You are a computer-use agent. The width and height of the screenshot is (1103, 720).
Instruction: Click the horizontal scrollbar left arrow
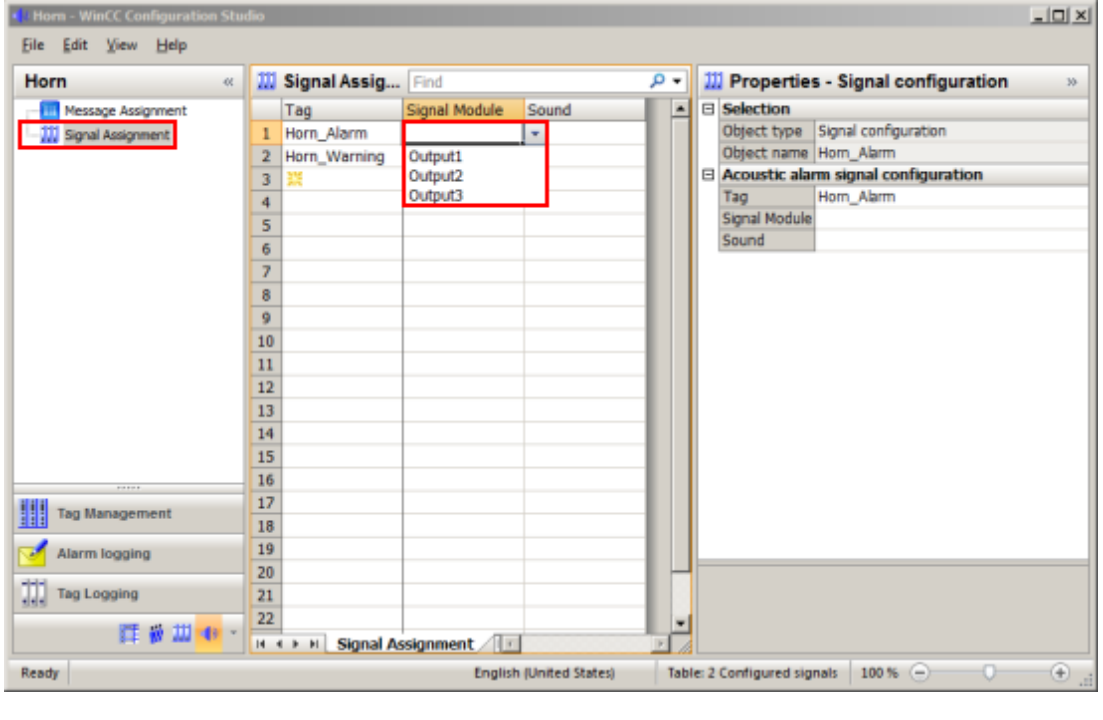coord(510,643)
